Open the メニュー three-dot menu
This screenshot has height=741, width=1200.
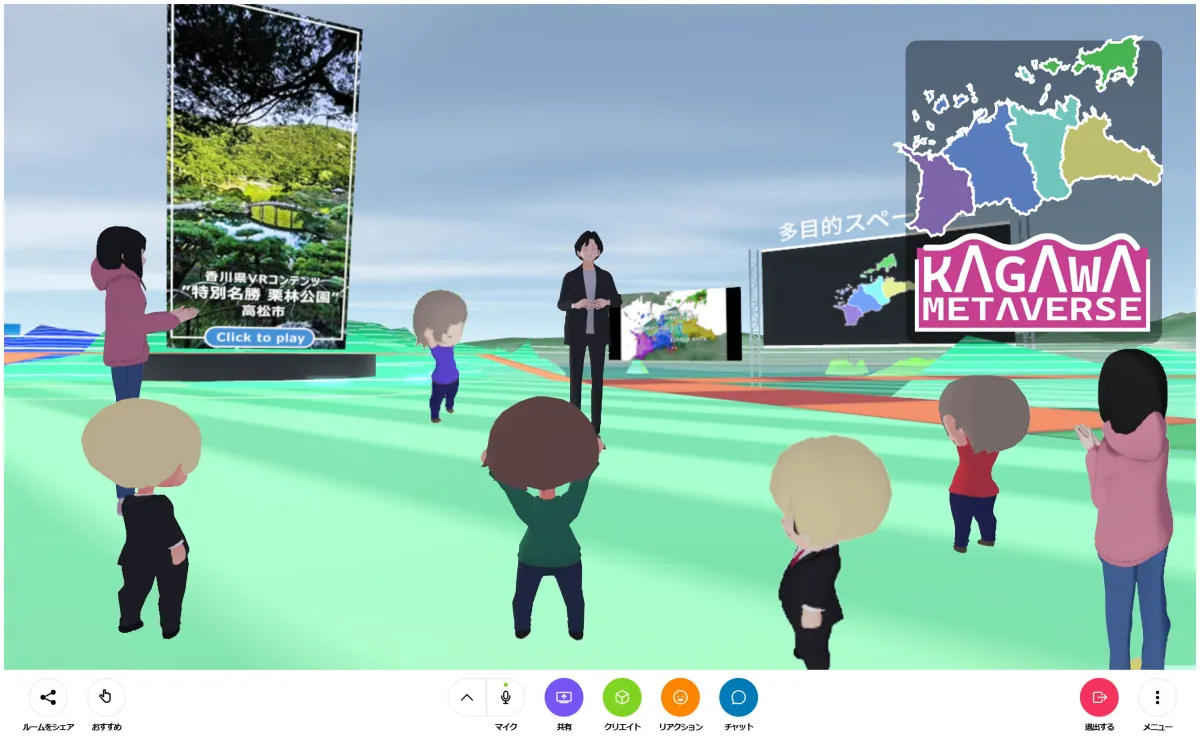click(1157, 697)
